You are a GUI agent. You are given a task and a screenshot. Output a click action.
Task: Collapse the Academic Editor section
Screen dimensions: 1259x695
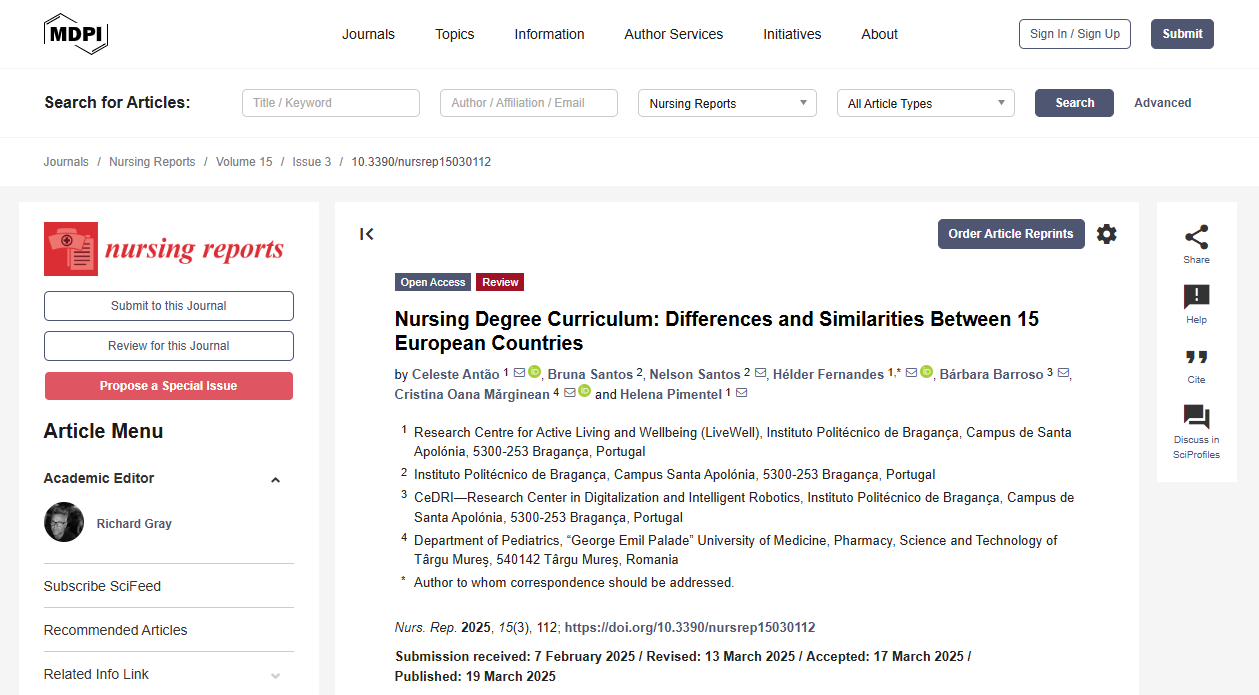point(275,480)
